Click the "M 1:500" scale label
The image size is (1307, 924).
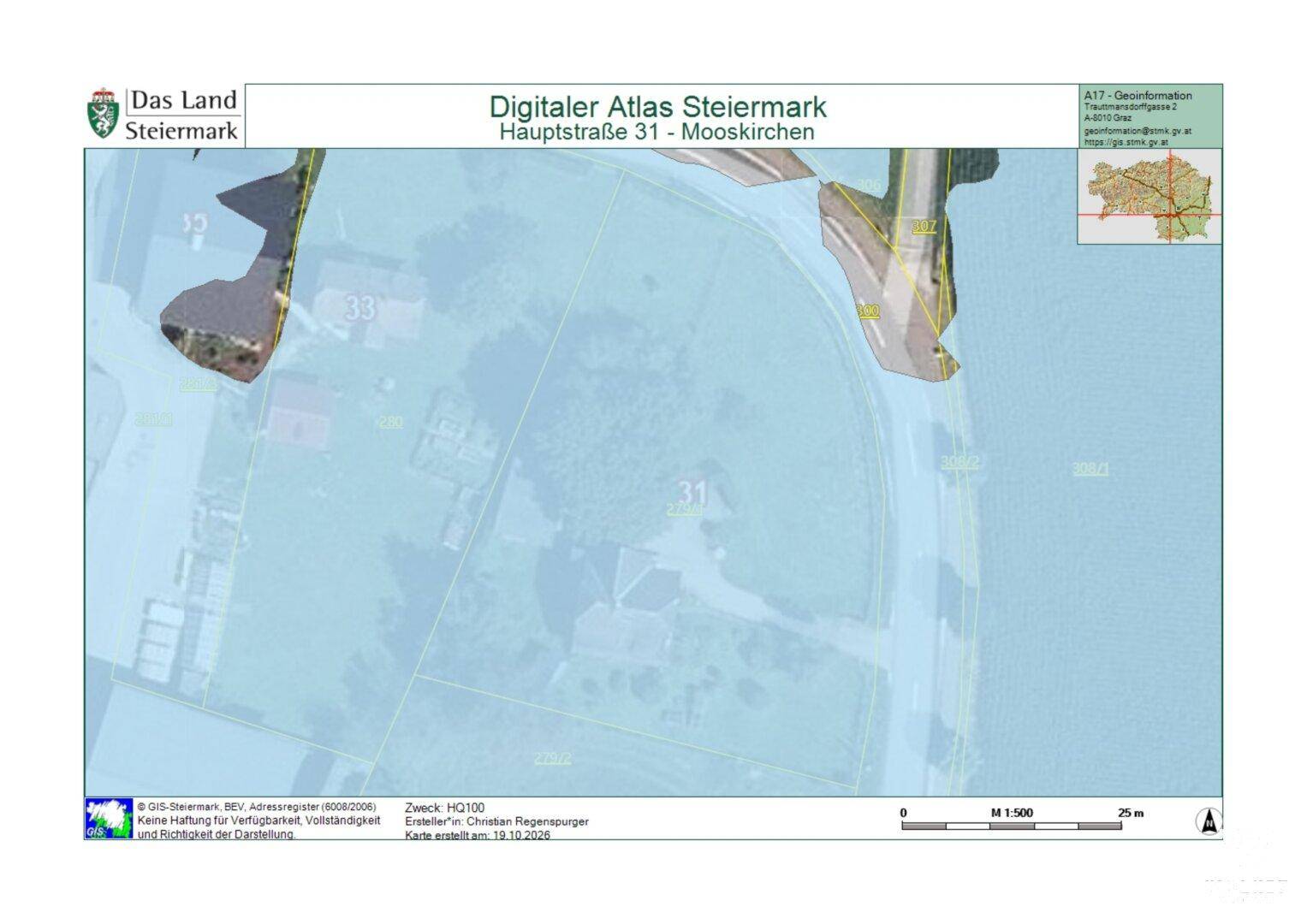1012,813
